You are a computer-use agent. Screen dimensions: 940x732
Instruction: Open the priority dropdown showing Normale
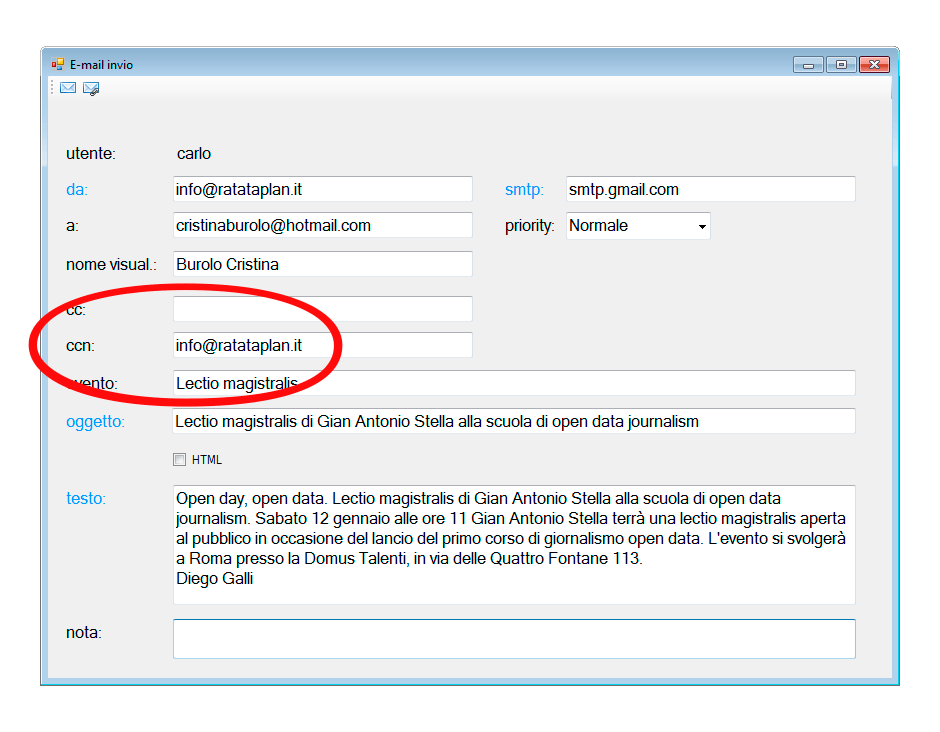pos(638,226)
